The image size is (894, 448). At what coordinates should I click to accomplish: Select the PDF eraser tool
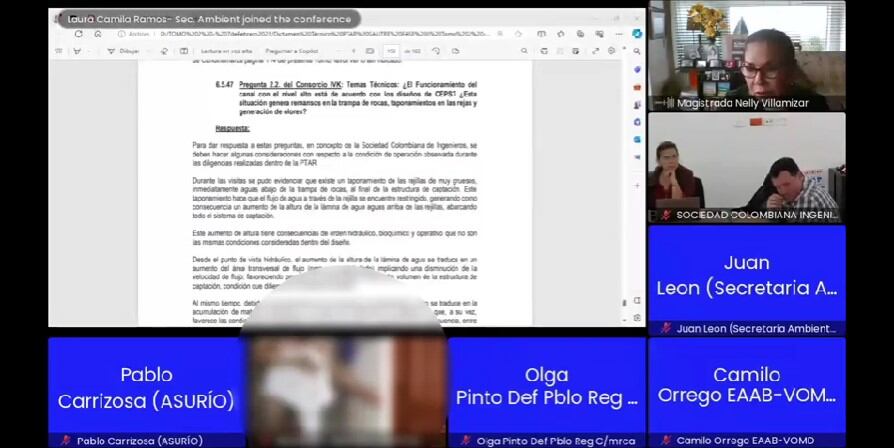164,51
